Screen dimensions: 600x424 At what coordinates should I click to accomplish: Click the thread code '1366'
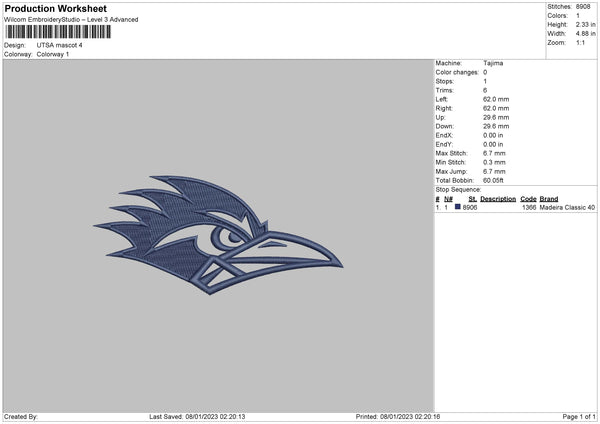click(529, 207)
